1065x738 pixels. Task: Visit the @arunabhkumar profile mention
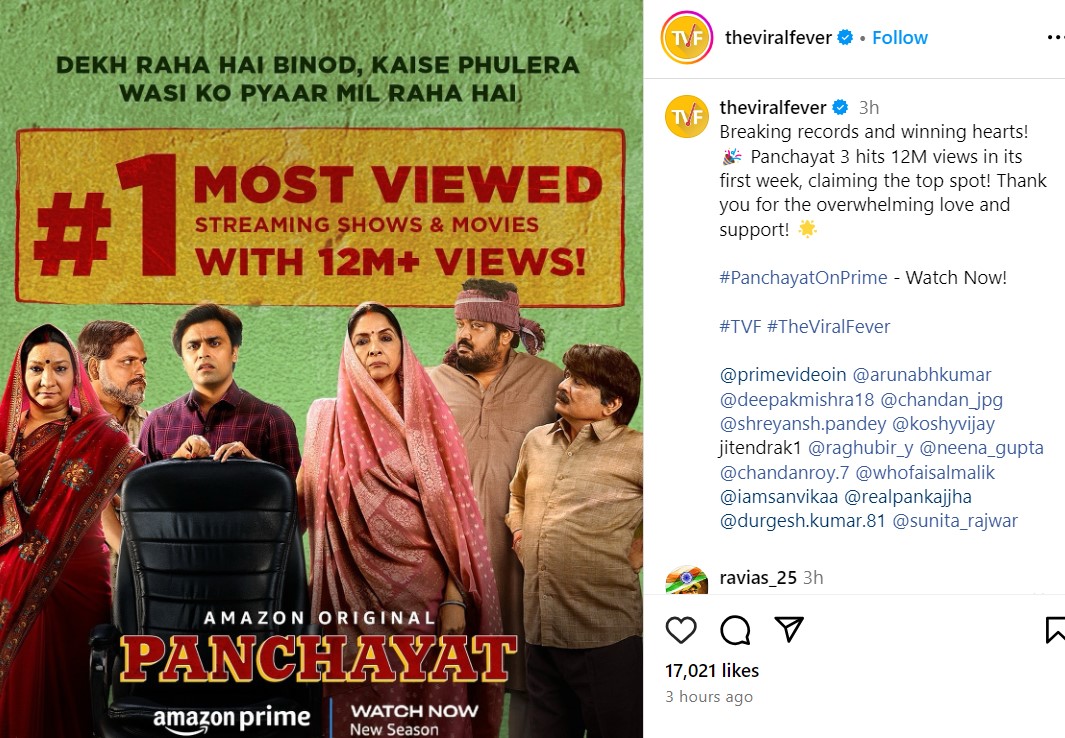pyautogui.click(x=922, y=375)
